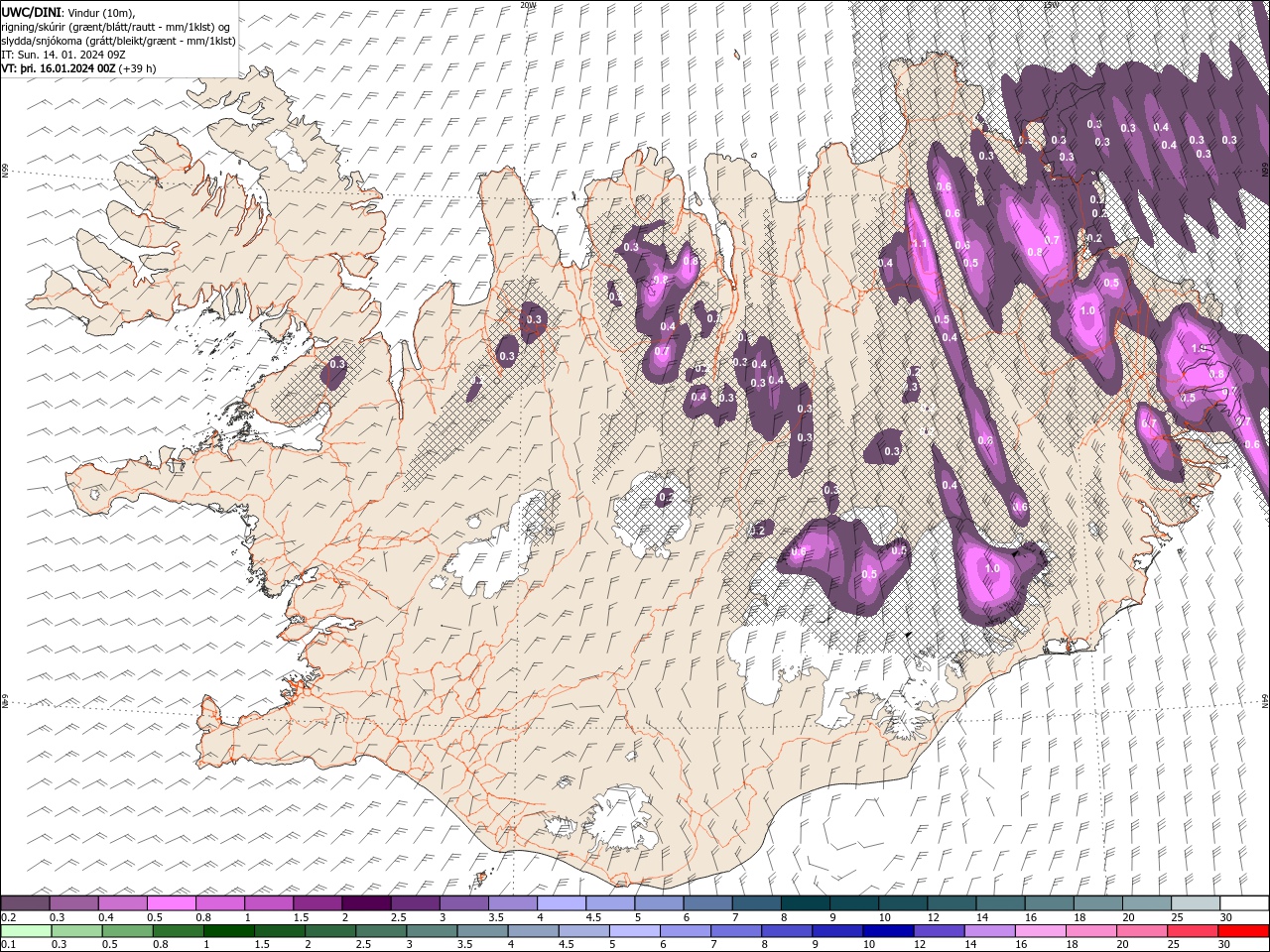Select the "rigning/skúrir" rain description line
This screenshot has width=1270, height=952.
tap(117, 26)
